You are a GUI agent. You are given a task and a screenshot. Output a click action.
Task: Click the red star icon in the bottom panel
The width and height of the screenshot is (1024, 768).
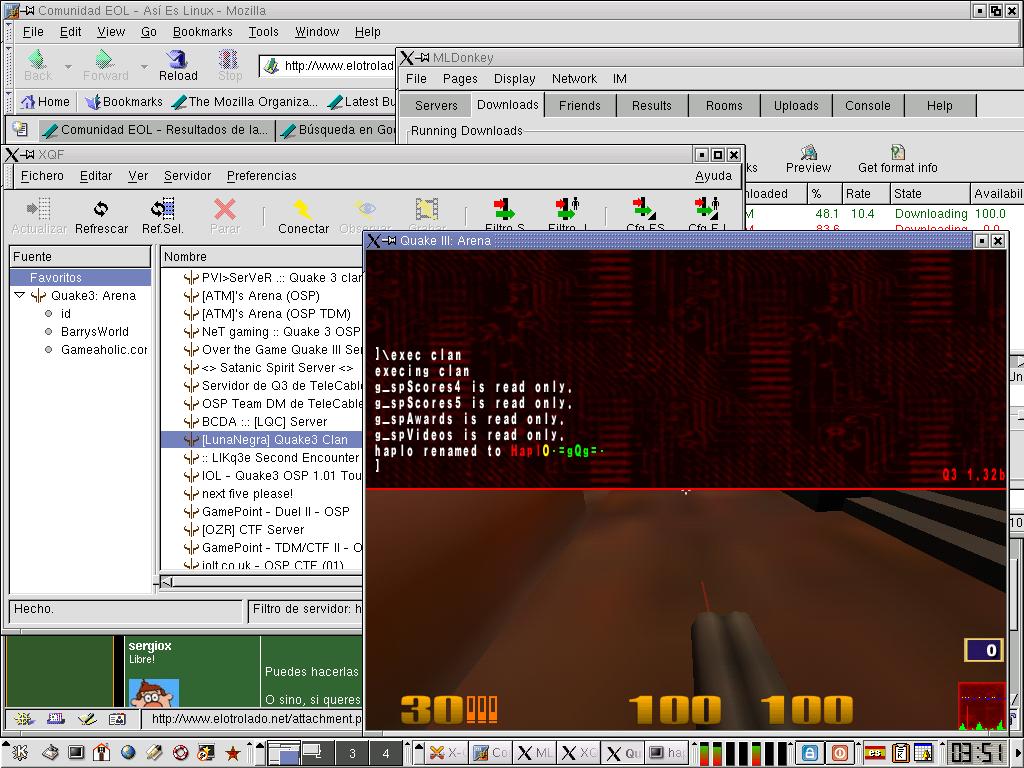click(x=232, y=753)
